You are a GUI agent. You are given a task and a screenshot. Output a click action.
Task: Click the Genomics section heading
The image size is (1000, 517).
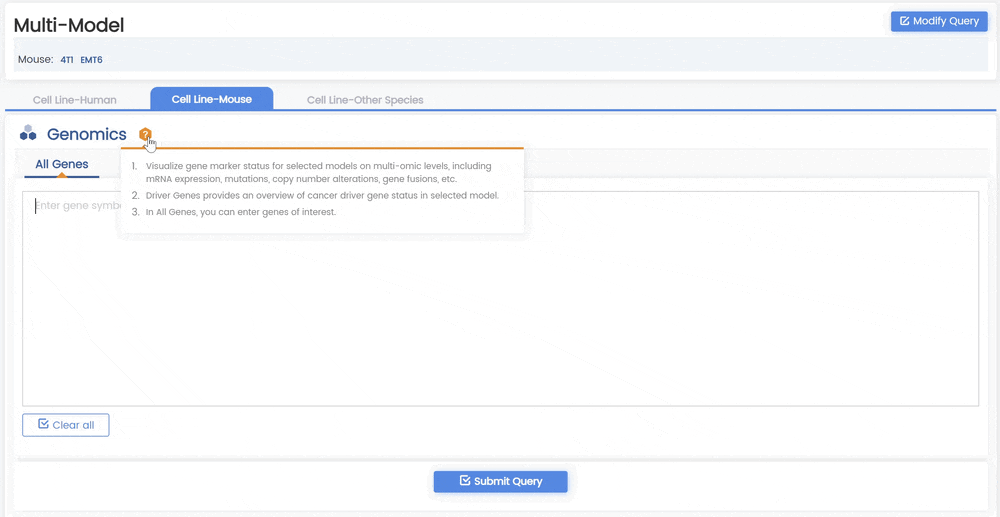click(x=87, y=135)
